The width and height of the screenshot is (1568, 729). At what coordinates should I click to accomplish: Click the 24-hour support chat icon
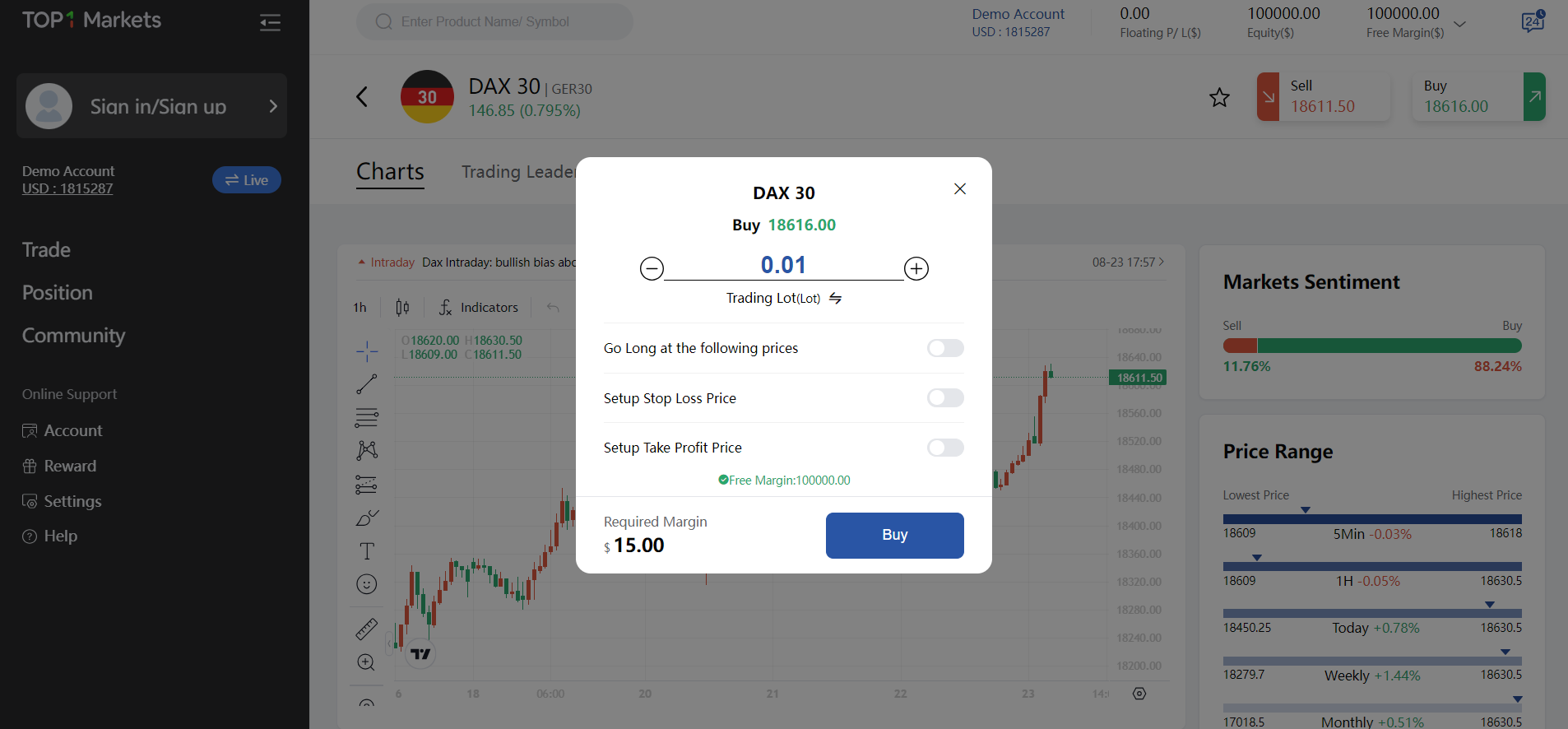[1532, 21]
